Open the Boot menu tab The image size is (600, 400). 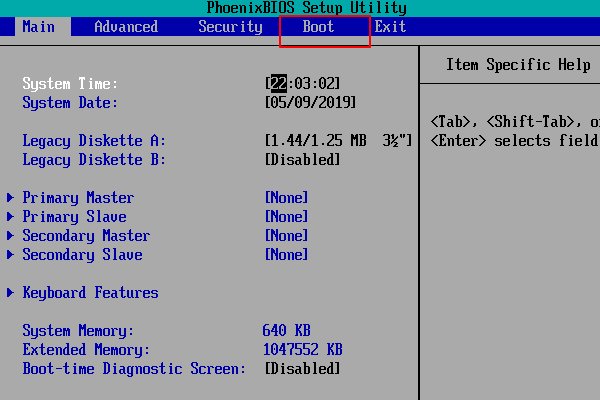pos(318,27)
